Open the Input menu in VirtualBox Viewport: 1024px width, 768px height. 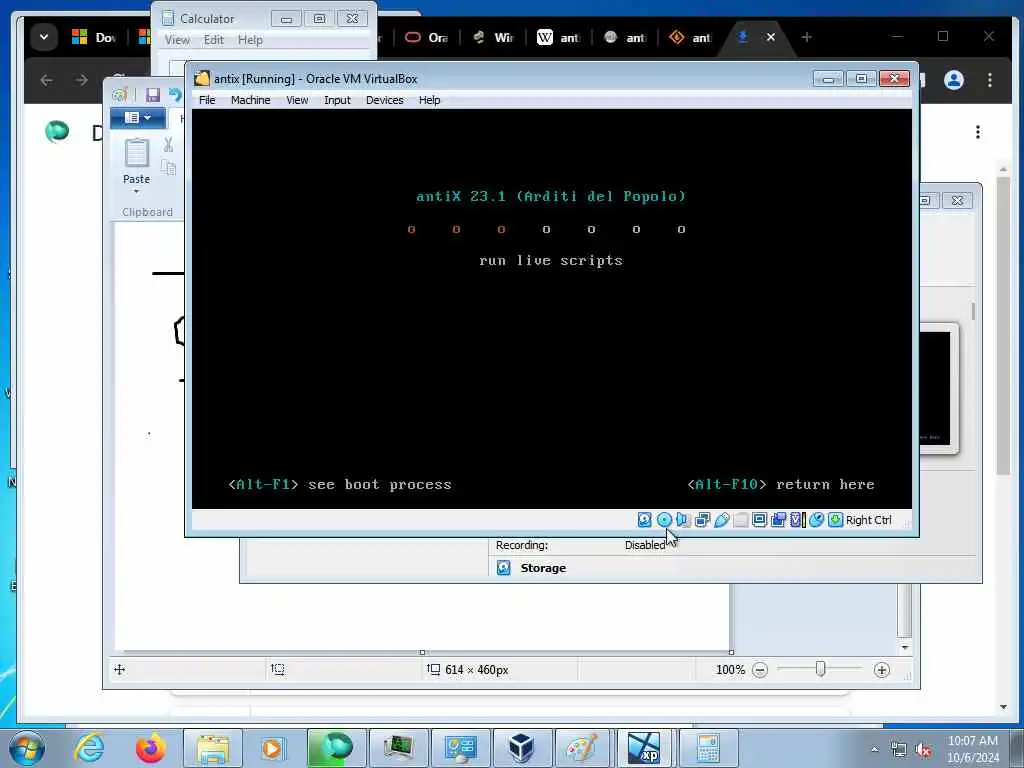point(337,100)
